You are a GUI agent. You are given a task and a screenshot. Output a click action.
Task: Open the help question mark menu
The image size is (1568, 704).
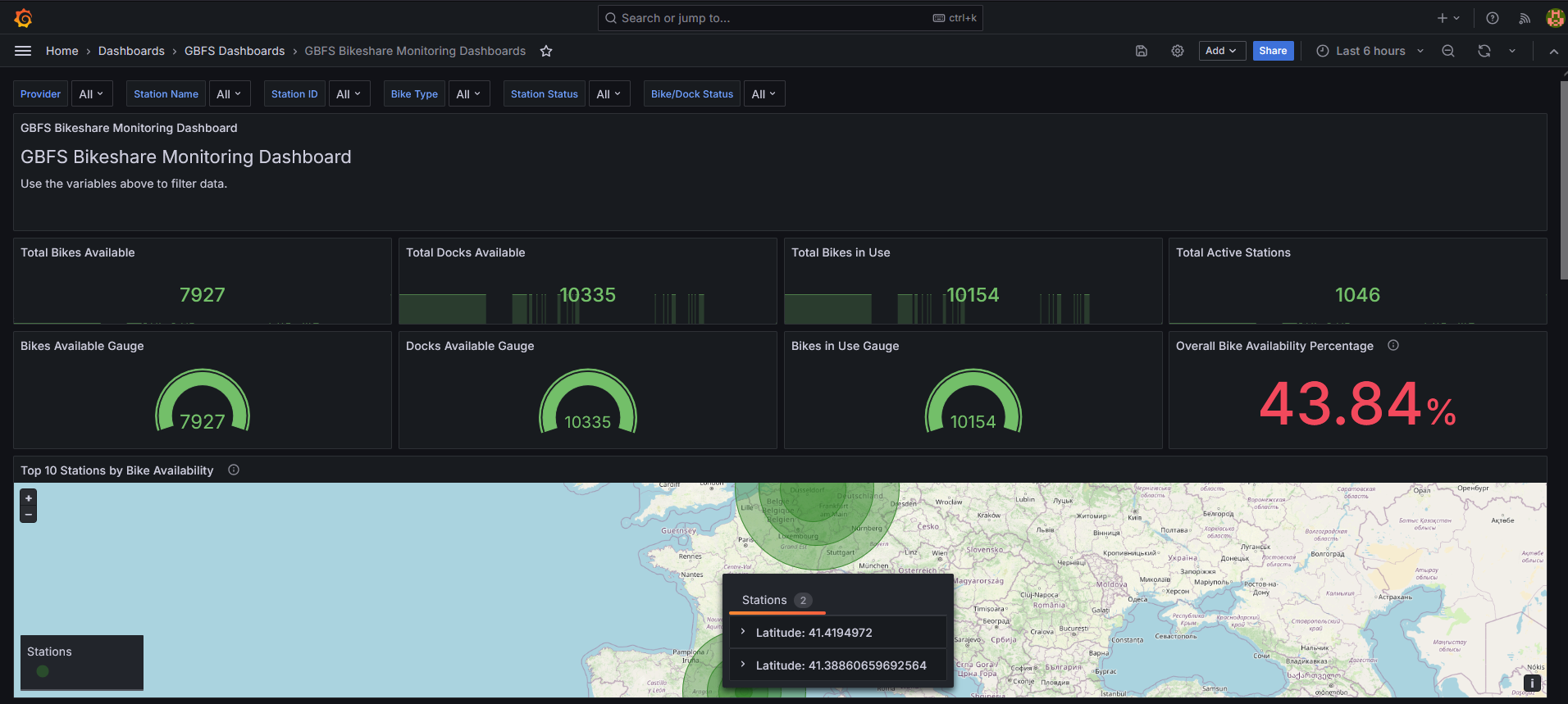tap(1493, 18)
